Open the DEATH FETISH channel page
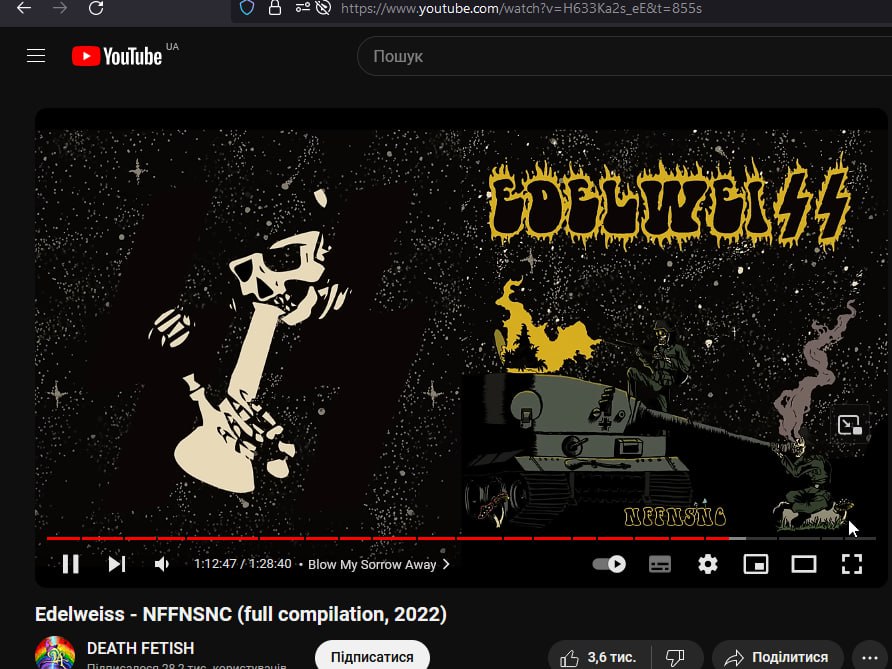The height and width of the screenshot is (669, 892). [x=140, y=648]
